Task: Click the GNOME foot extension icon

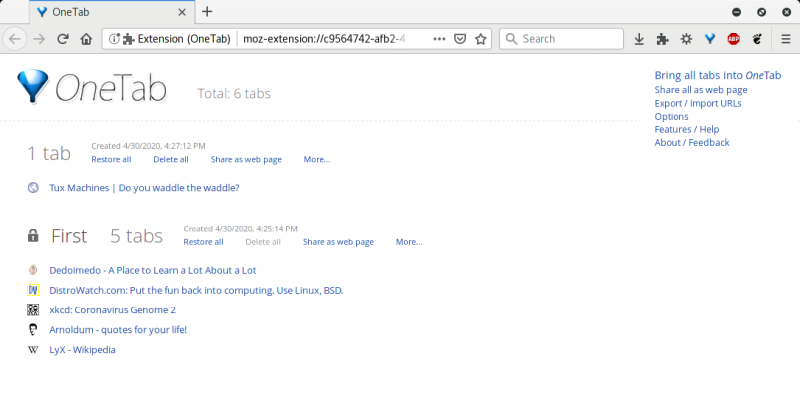Action: click(x=757, y=39)
